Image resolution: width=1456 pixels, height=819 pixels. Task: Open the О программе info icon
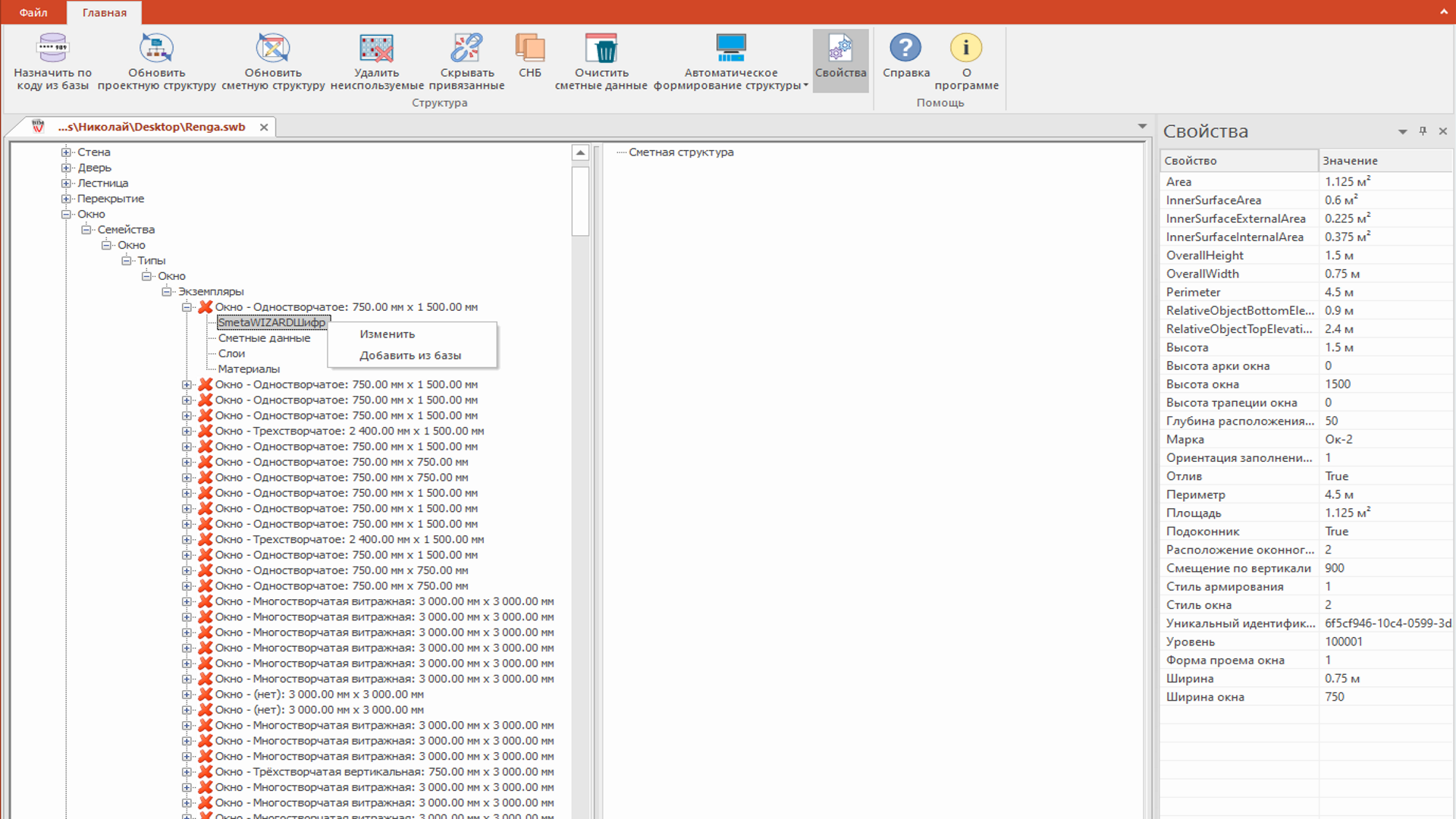click(966, 48)
